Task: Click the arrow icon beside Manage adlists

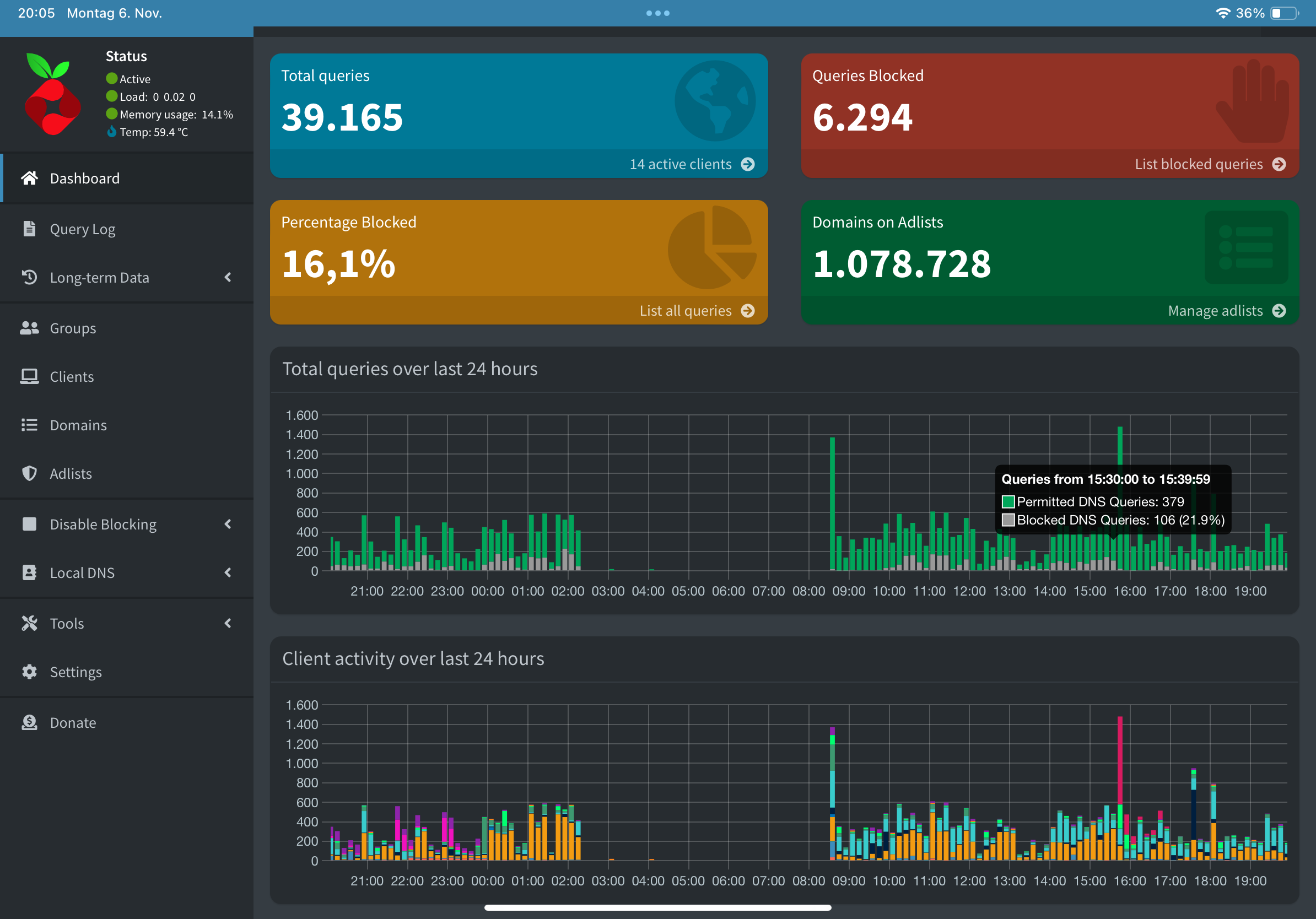Action: (1279, 311)
